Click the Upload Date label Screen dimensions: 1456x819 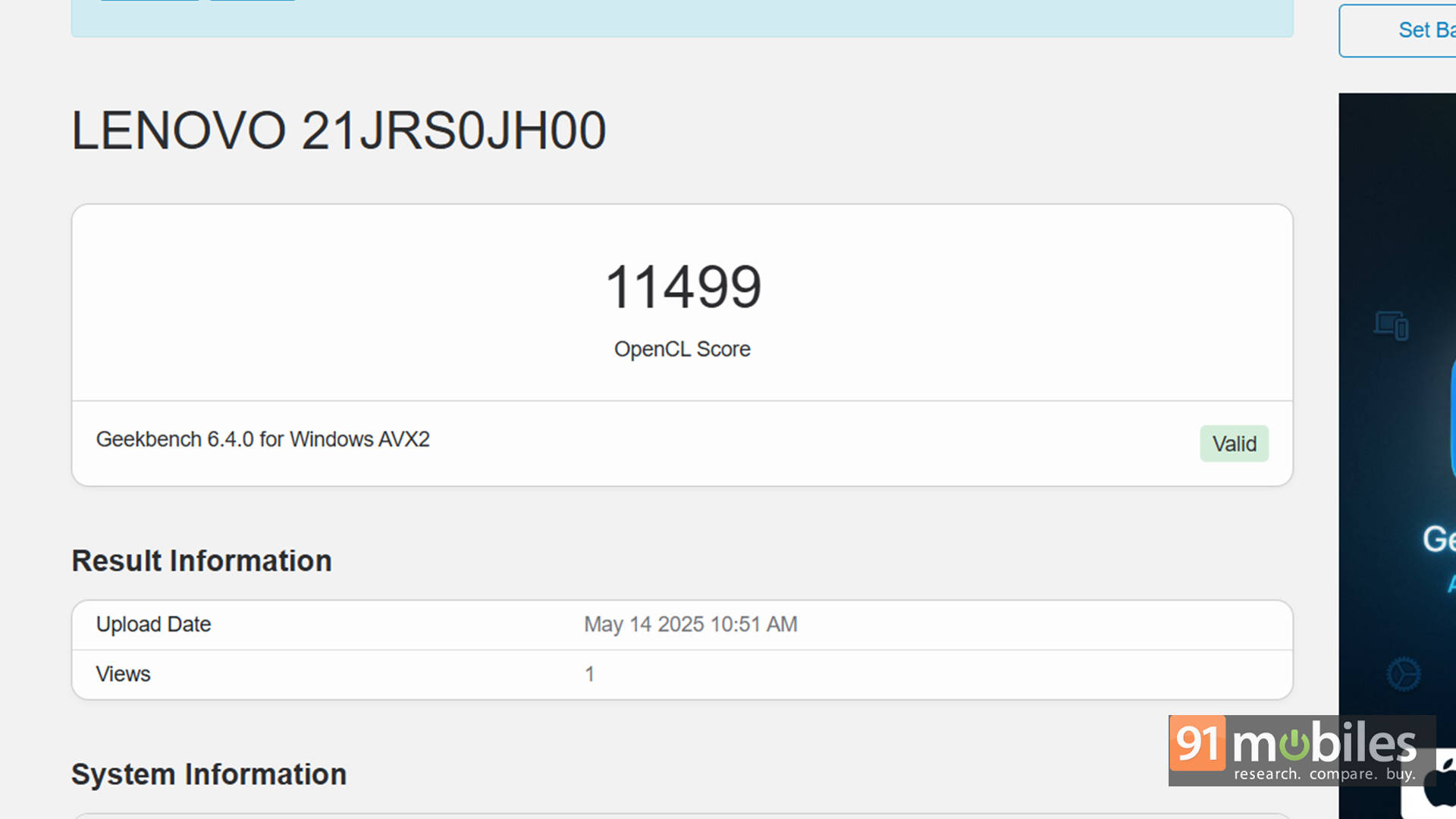click(153, 624)
